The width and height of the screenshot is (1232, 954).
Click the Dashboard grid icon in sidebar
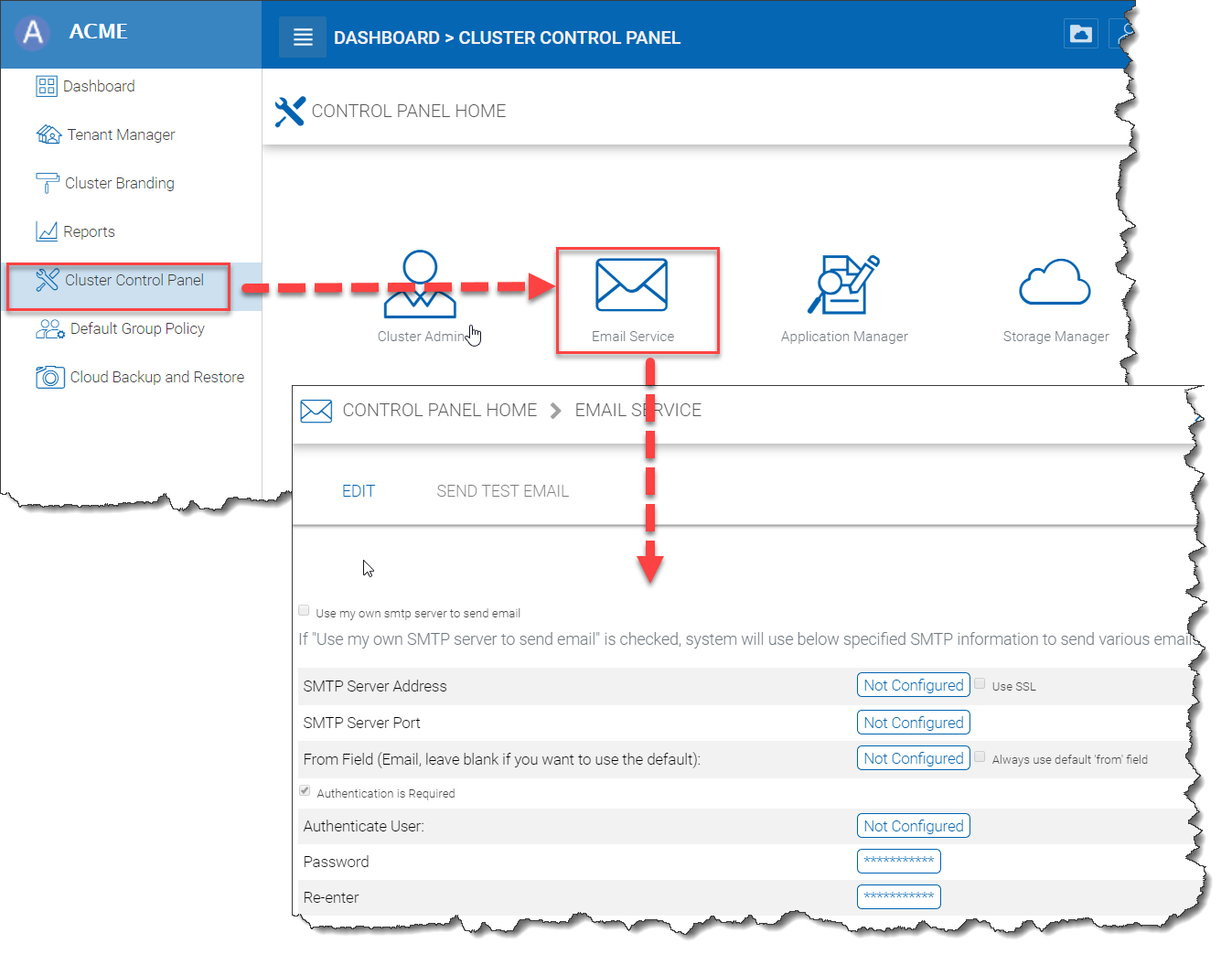[x=47, y=86]
